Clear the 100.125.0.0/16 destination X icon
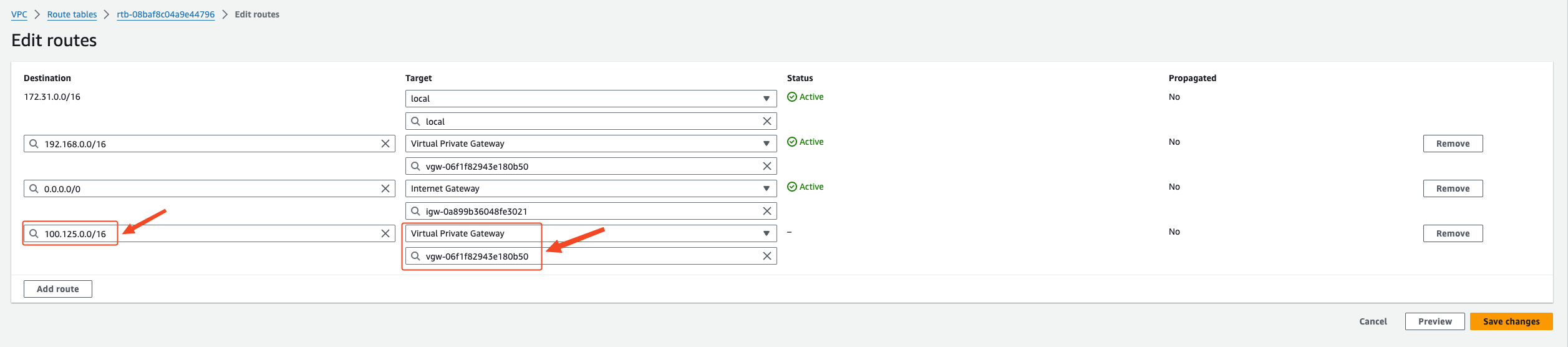1568x347 pixels. (385, 233)
